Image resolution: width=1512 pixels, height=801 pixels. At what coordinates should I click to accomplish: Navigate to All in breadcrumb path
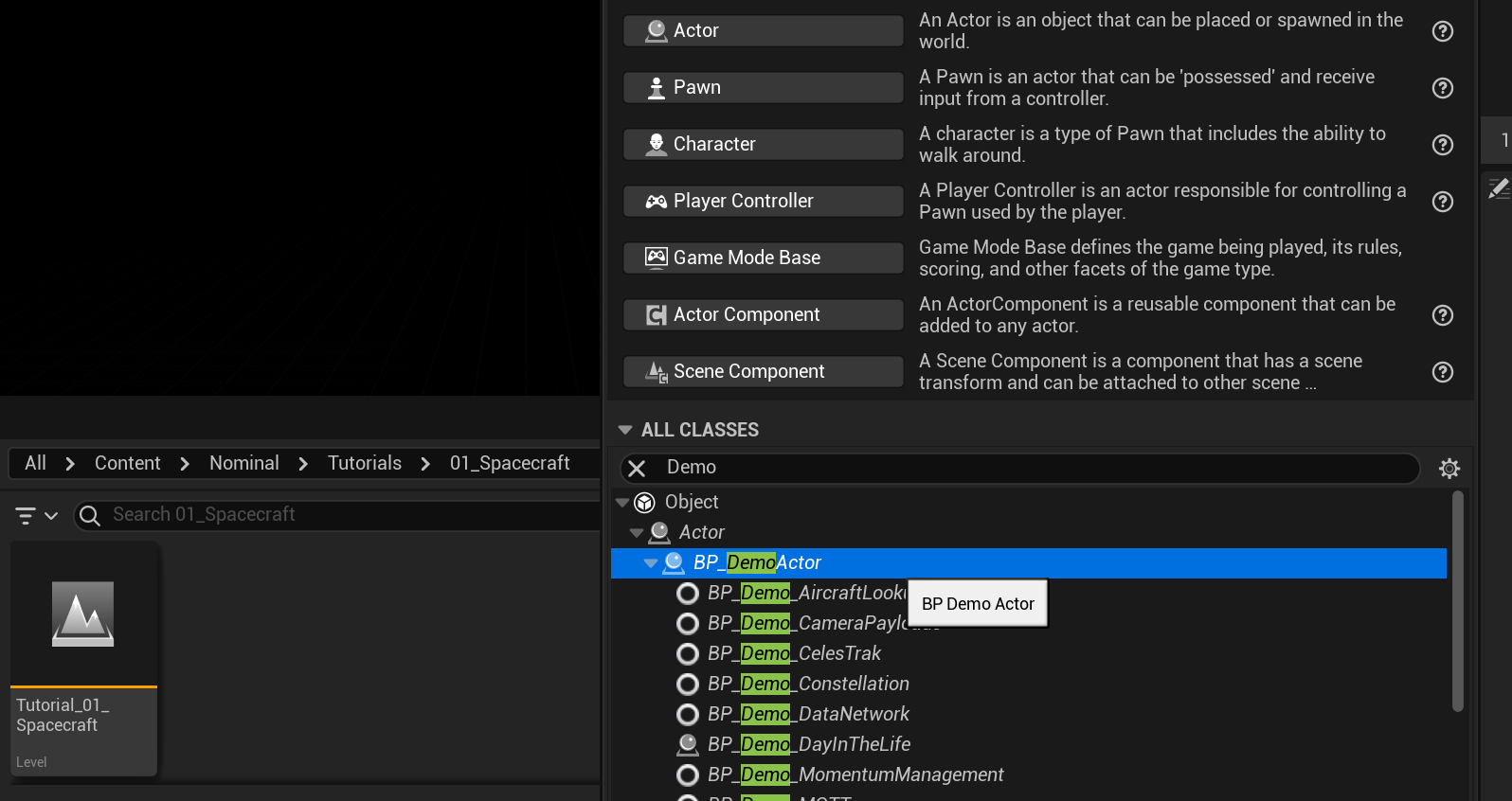pyautogui.click(x=35, y=463)
